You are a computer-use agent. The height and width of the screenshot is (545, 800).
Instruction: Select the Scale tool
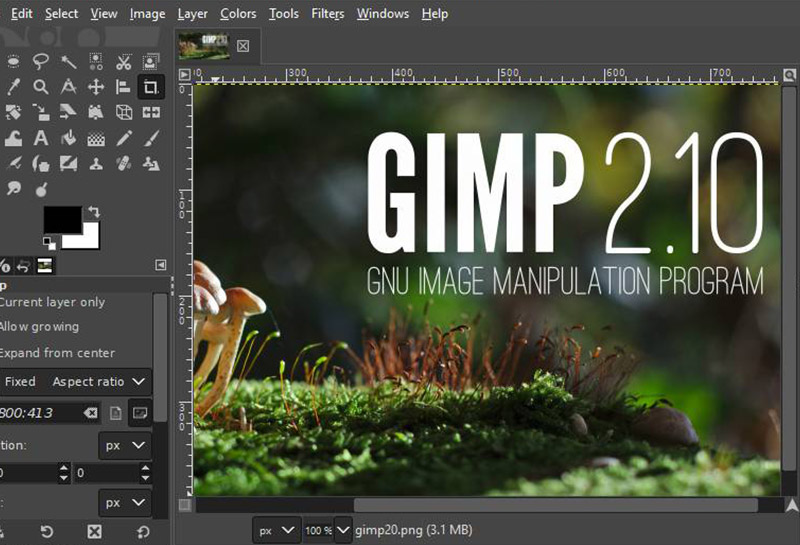pyautogui.click(x=41, y=112)
